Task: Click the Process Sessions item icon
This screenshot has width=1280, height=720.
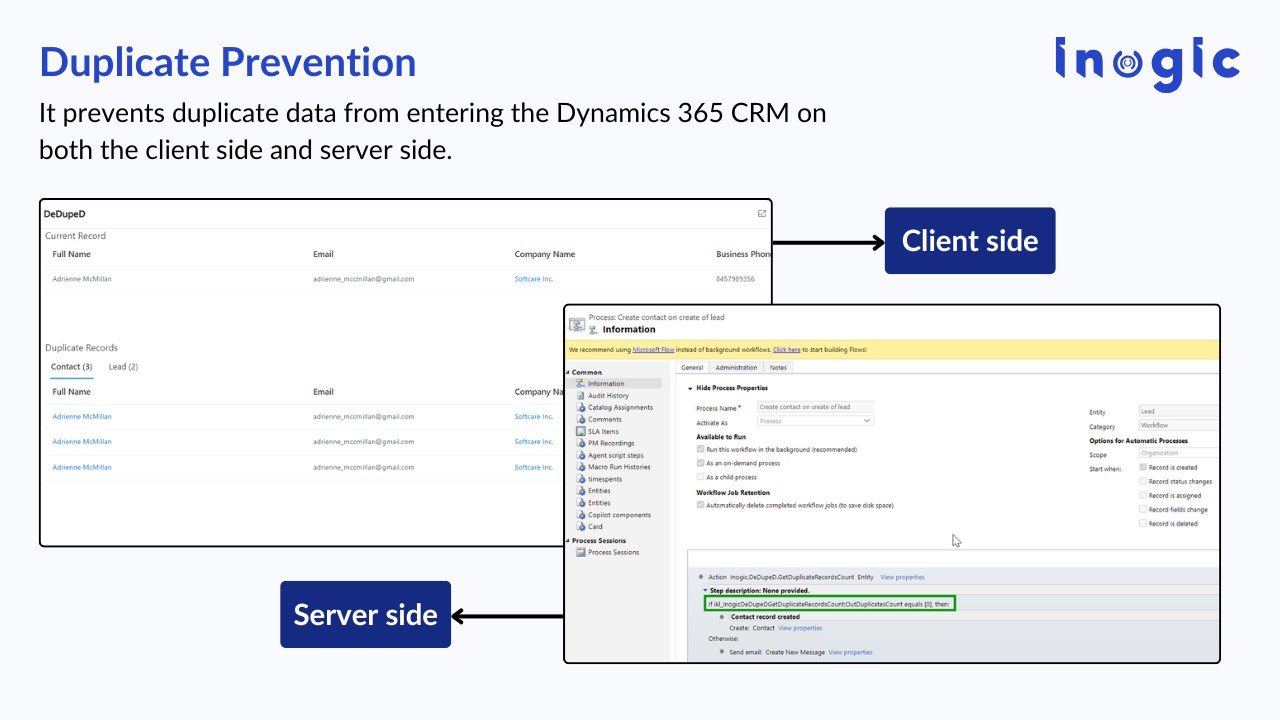Action: [580, 553]
